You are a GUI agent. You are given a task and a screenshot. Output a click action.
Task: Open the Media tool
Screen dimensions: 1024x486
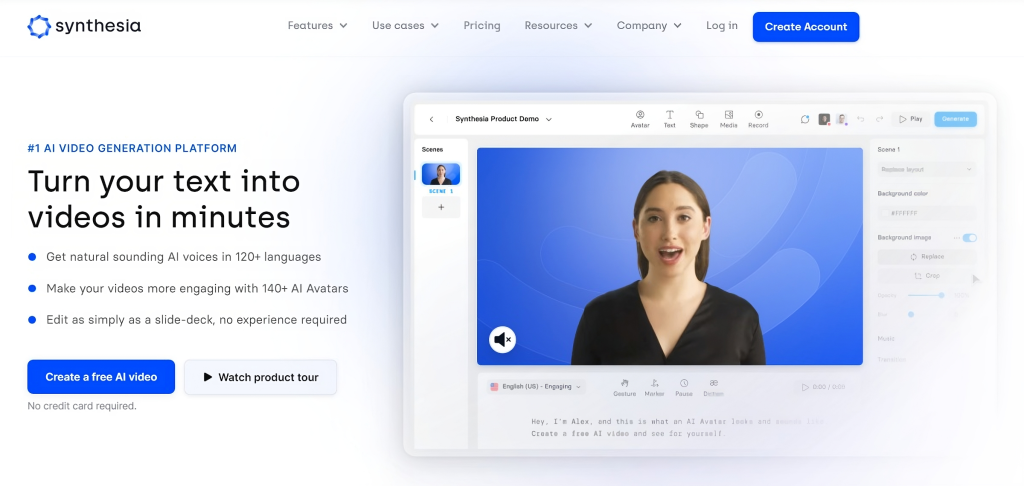(x=728, y=116)
